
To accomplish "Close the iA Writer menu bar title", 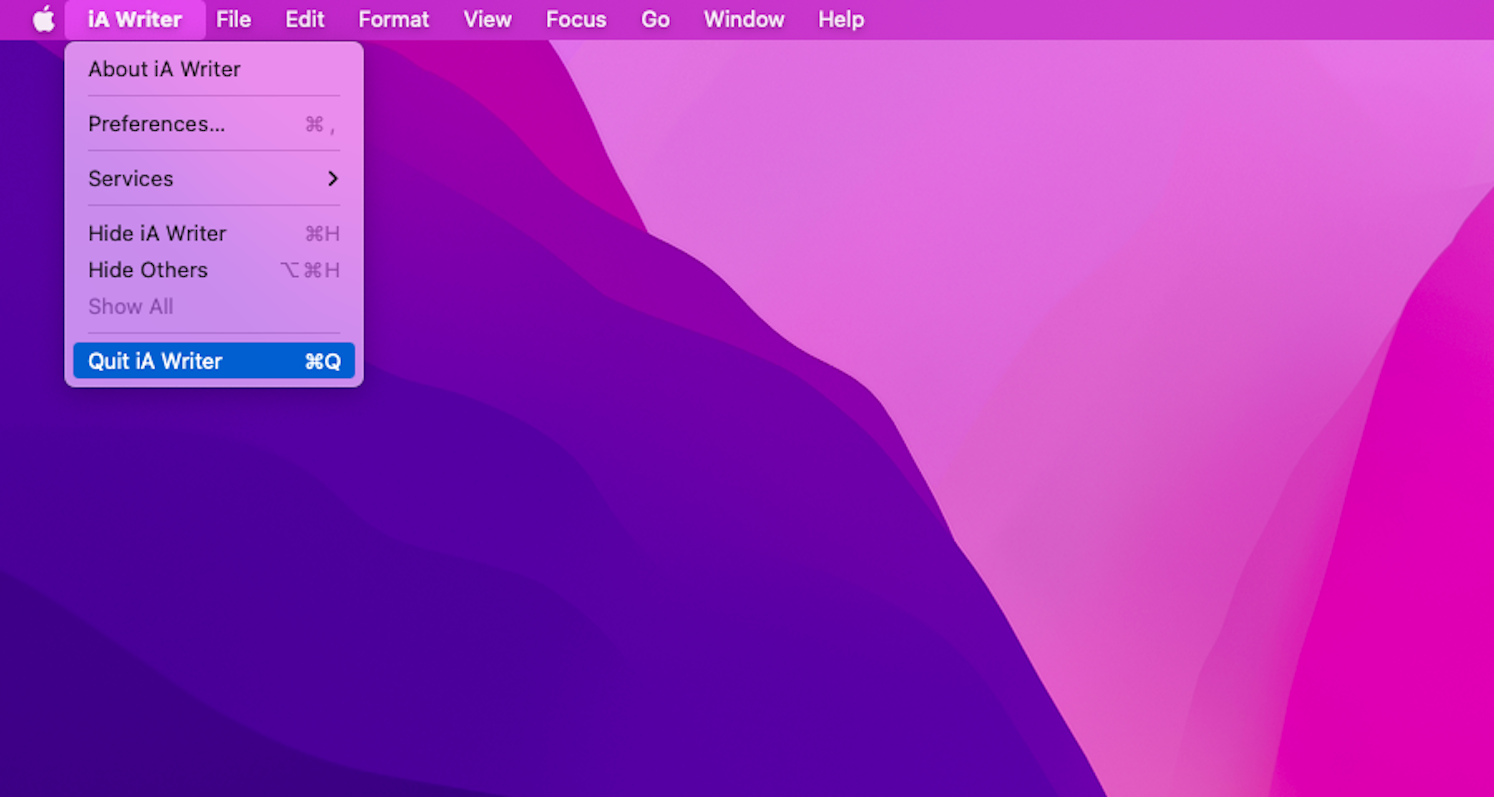I will [x=135, y=19].
